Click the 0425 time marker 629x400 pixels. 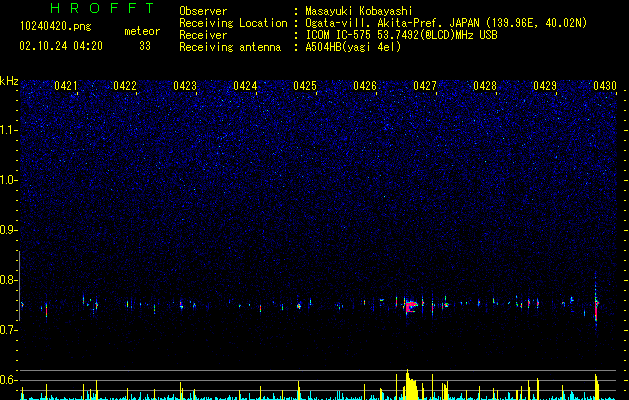(305, 86)
